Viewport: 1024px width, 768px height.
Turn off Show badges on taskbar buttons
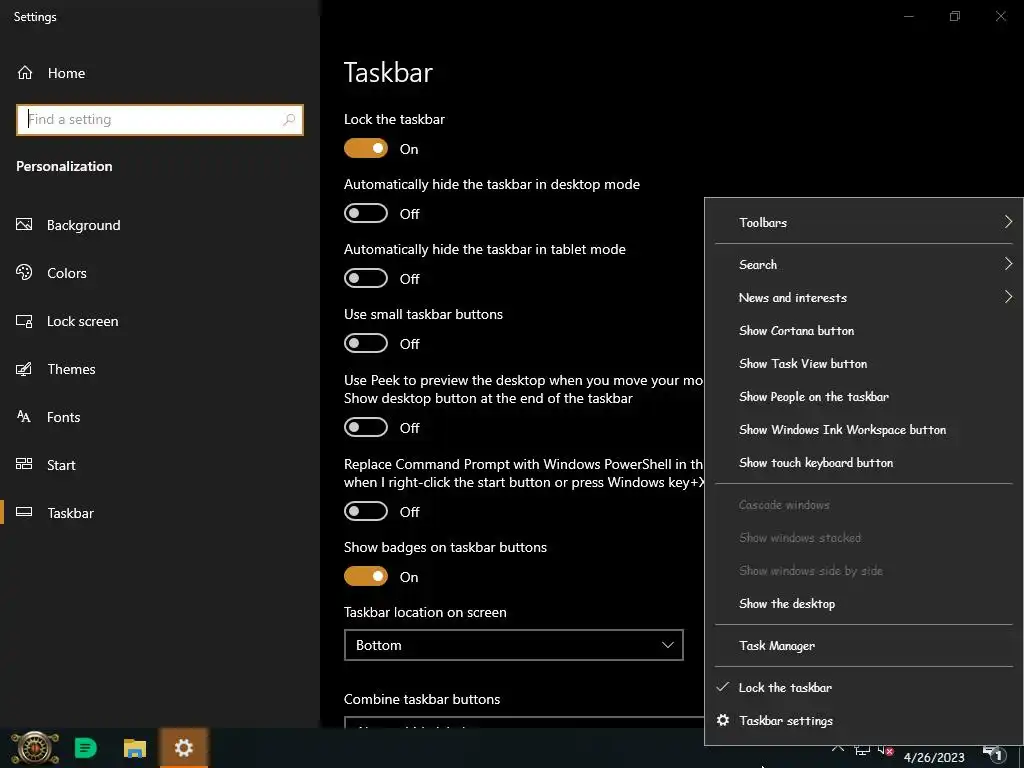(366, 576)
